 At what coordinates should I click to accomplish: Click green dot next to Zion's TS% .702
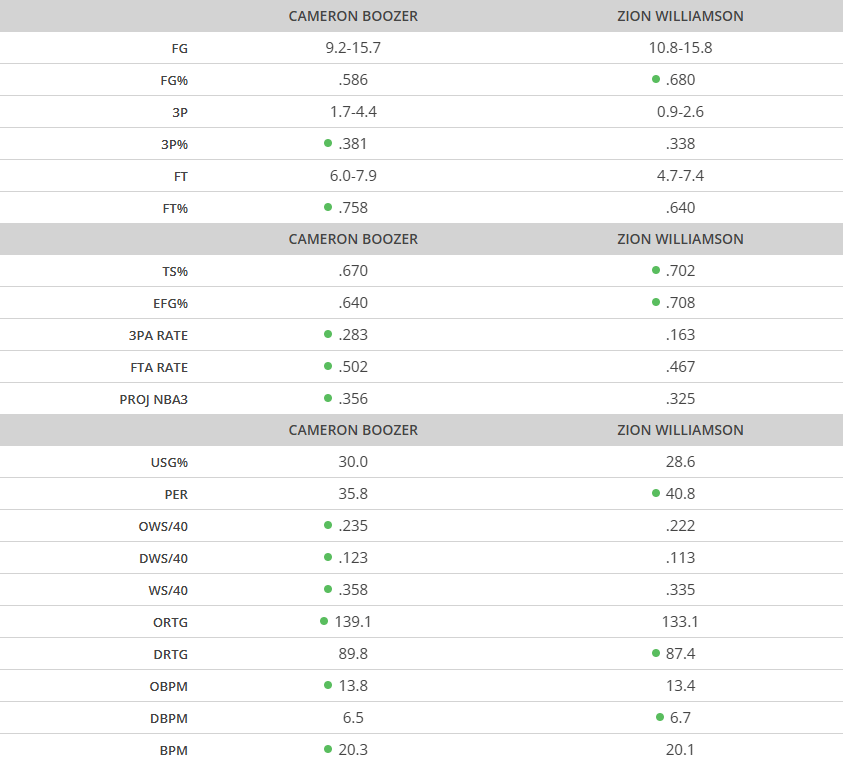click(656, 270)
